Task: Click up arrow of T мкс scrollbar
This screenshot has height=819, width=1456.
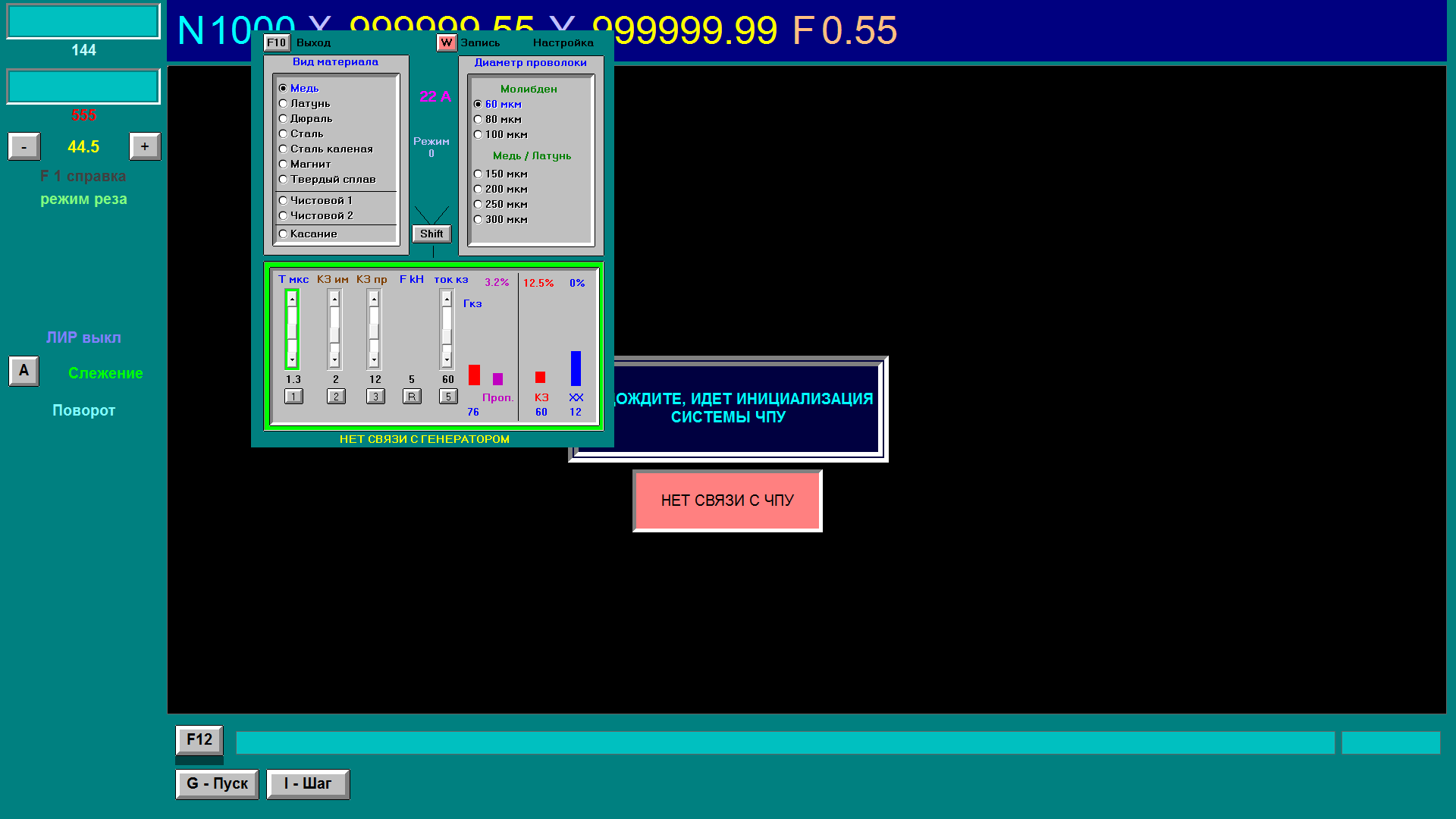Action: coord(292,300)
